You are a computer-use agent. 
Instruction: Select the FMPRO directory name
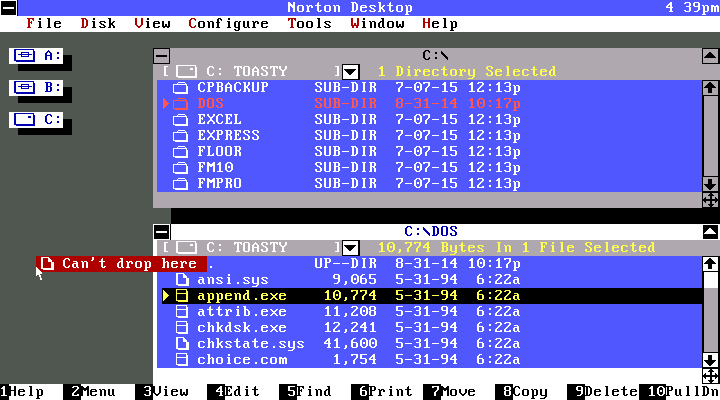(x=219, y=184)
